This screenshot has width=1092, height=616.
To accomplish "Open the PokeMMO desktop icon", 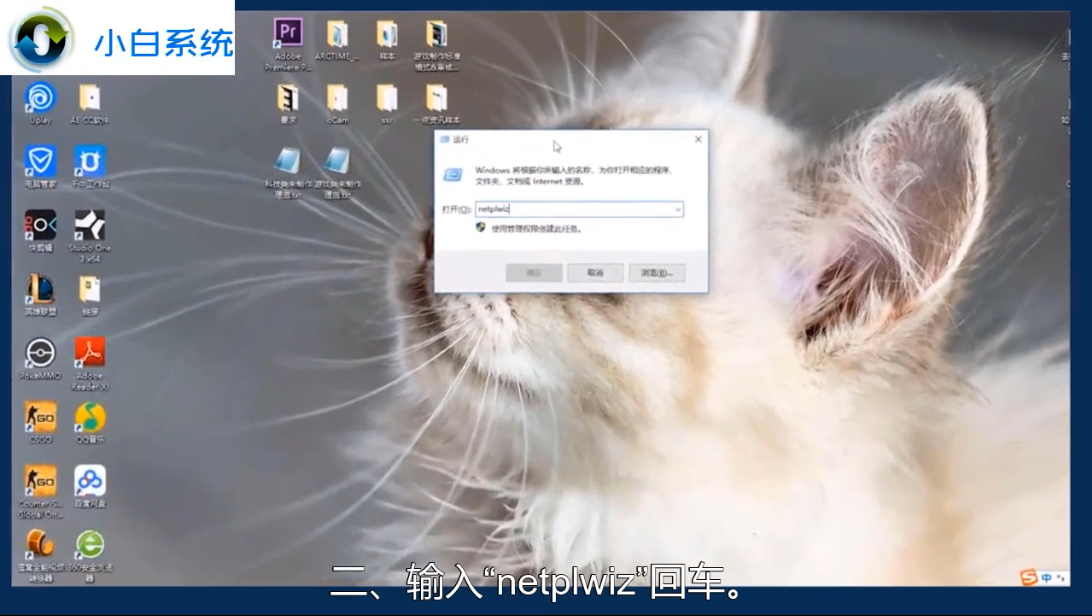I will coord(40,353).
